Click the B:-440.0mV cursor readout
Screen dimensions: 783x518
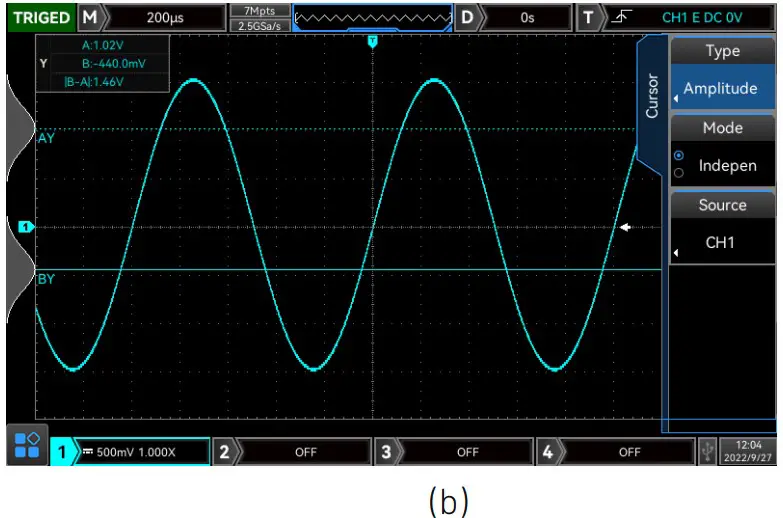(114, 63)
